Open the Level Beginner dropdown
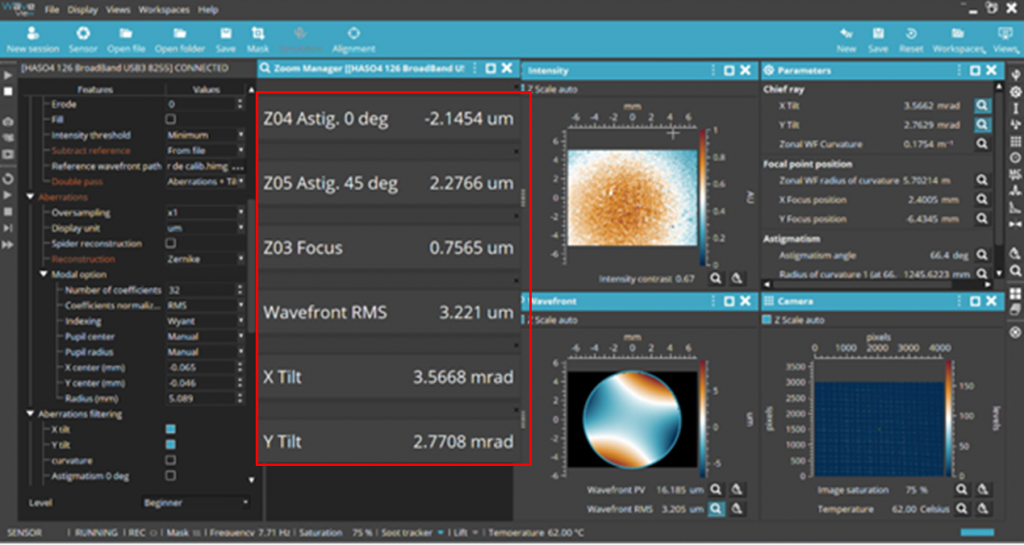1024x545 pixels. tap(195, 502)
